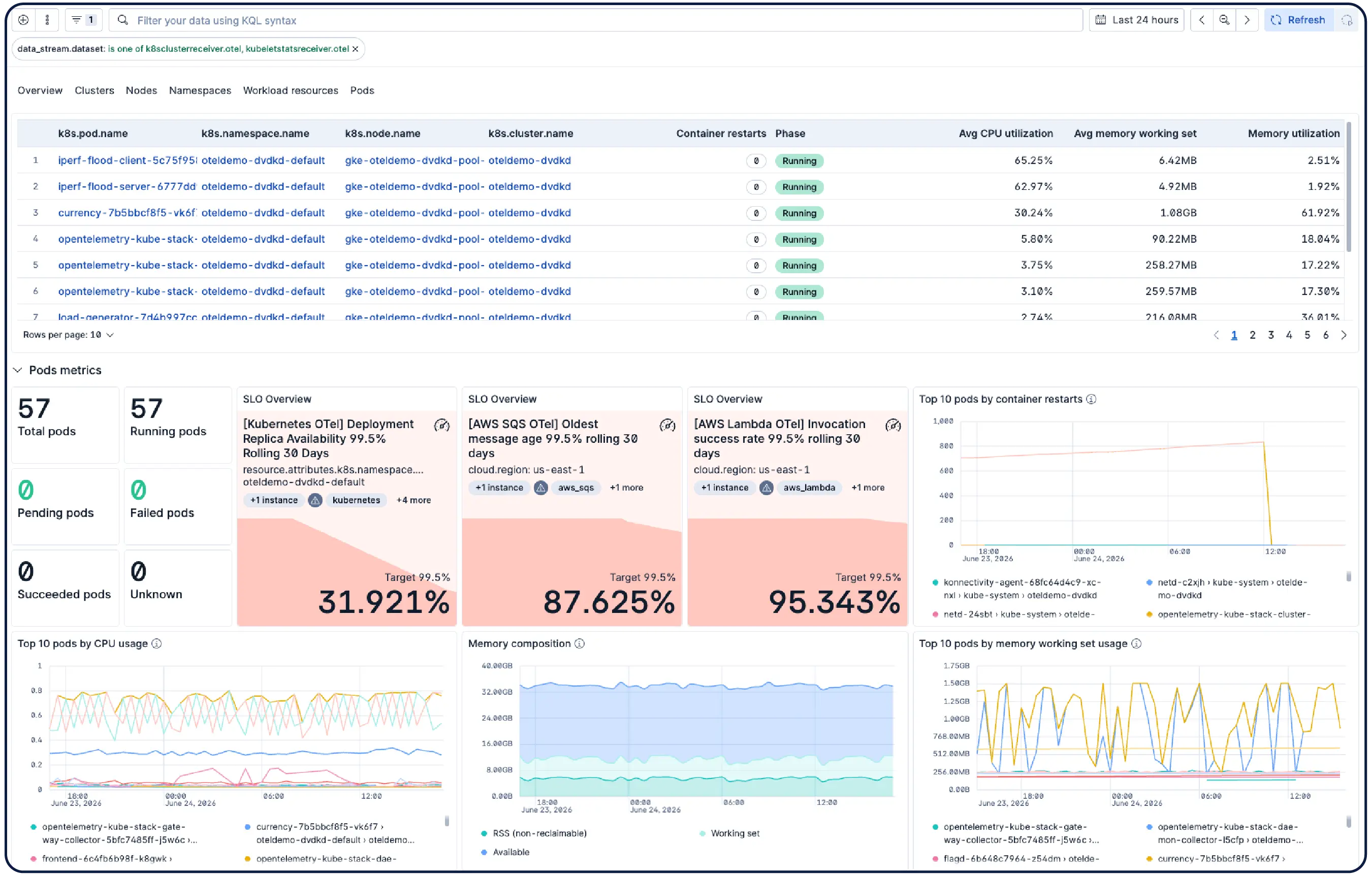Click the Refresh button
Screen dimensions: 1372x876
pos(1298,20)
